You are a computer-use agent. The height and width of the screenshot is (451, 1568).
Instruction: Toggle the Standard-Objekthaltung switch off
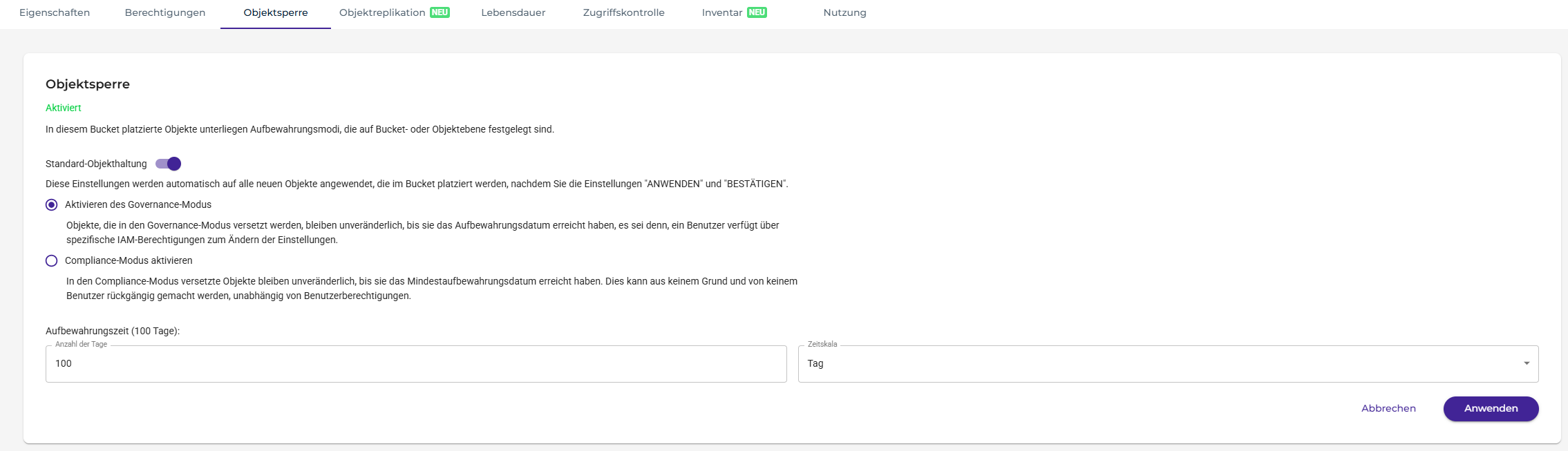pyautogui.click(x=169, y=164)
